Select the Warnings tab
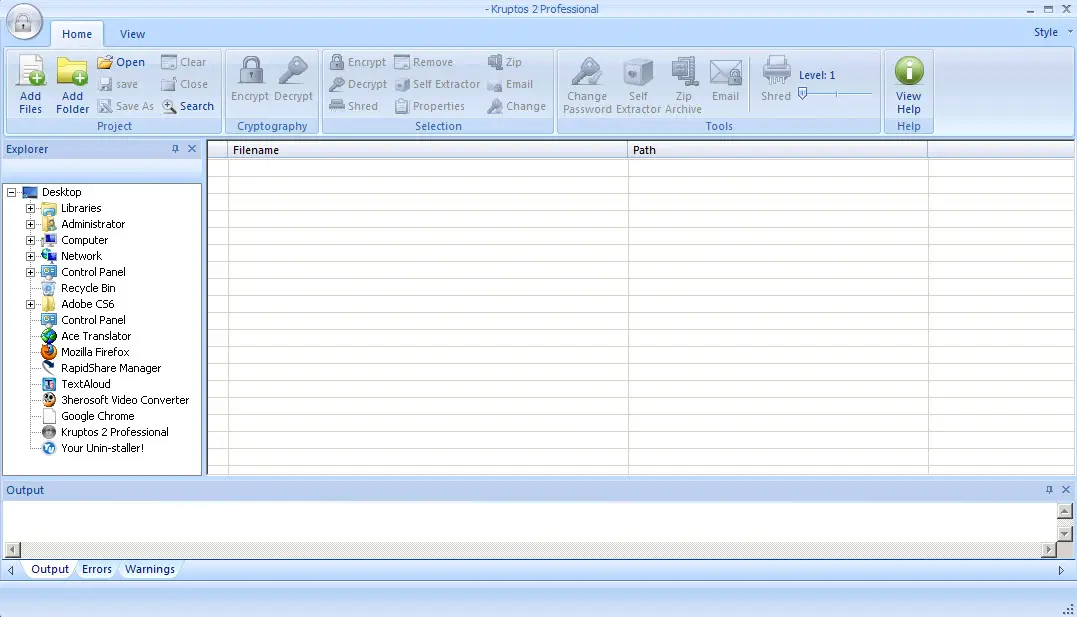The height and width of the screenshot is (617, 1077). point(150,569)
